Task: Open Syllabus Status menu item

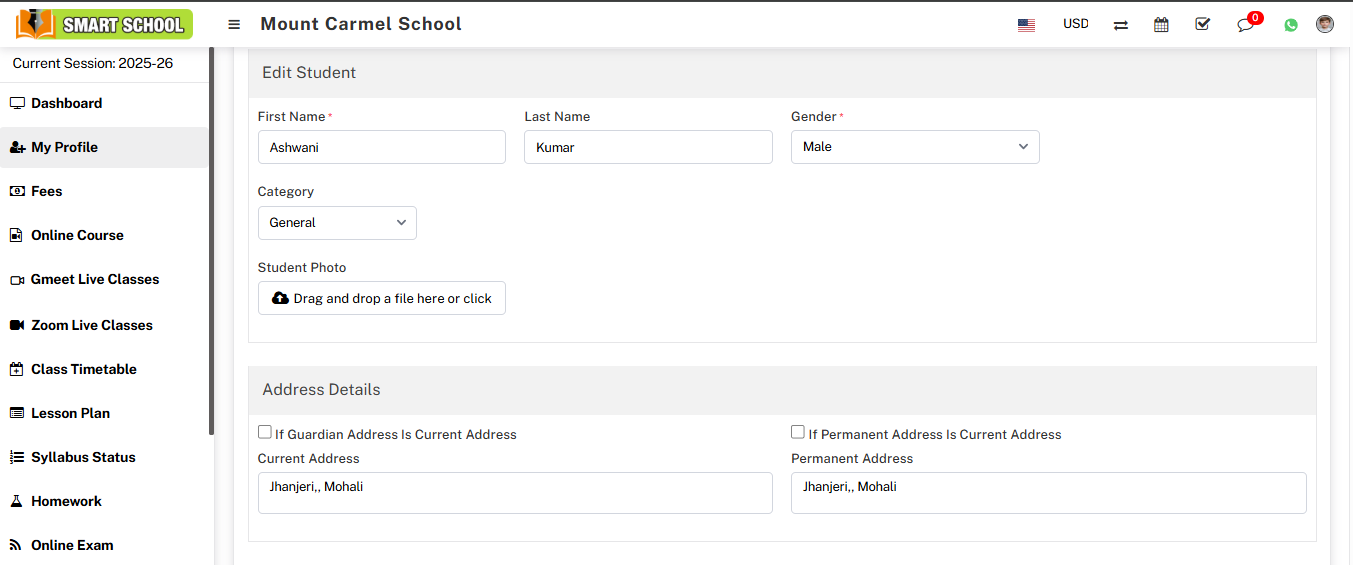Action: coord(105,457)
